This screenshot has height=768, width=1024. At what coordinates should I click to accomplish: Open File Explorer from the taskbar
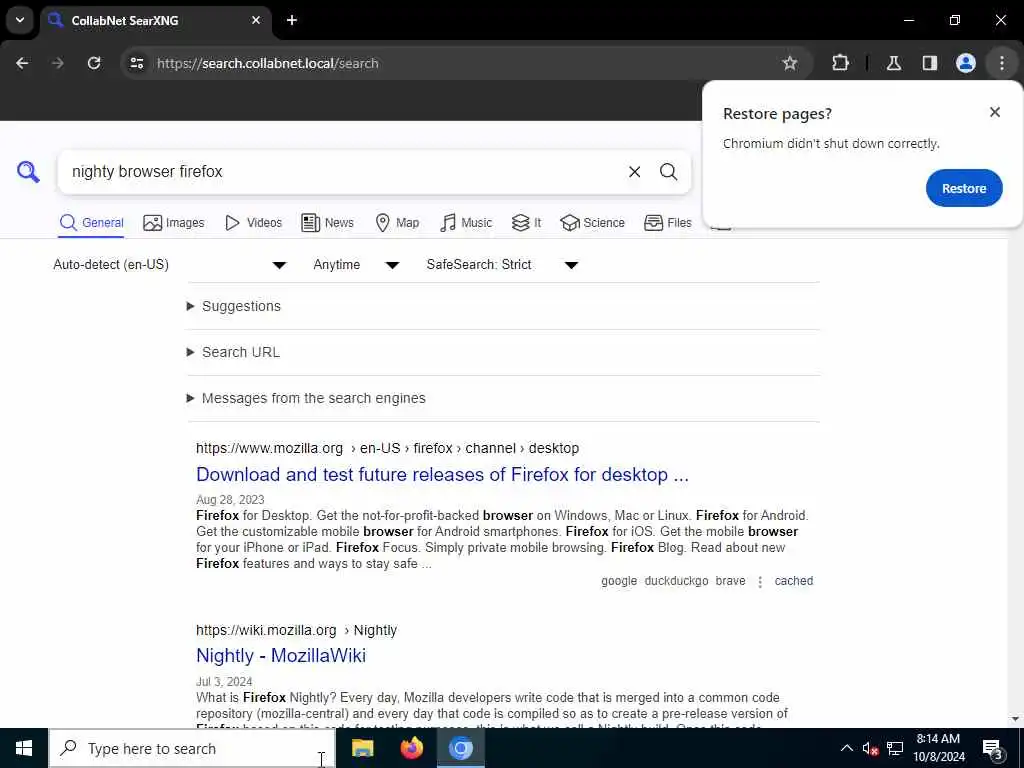(x=362, y=748)
